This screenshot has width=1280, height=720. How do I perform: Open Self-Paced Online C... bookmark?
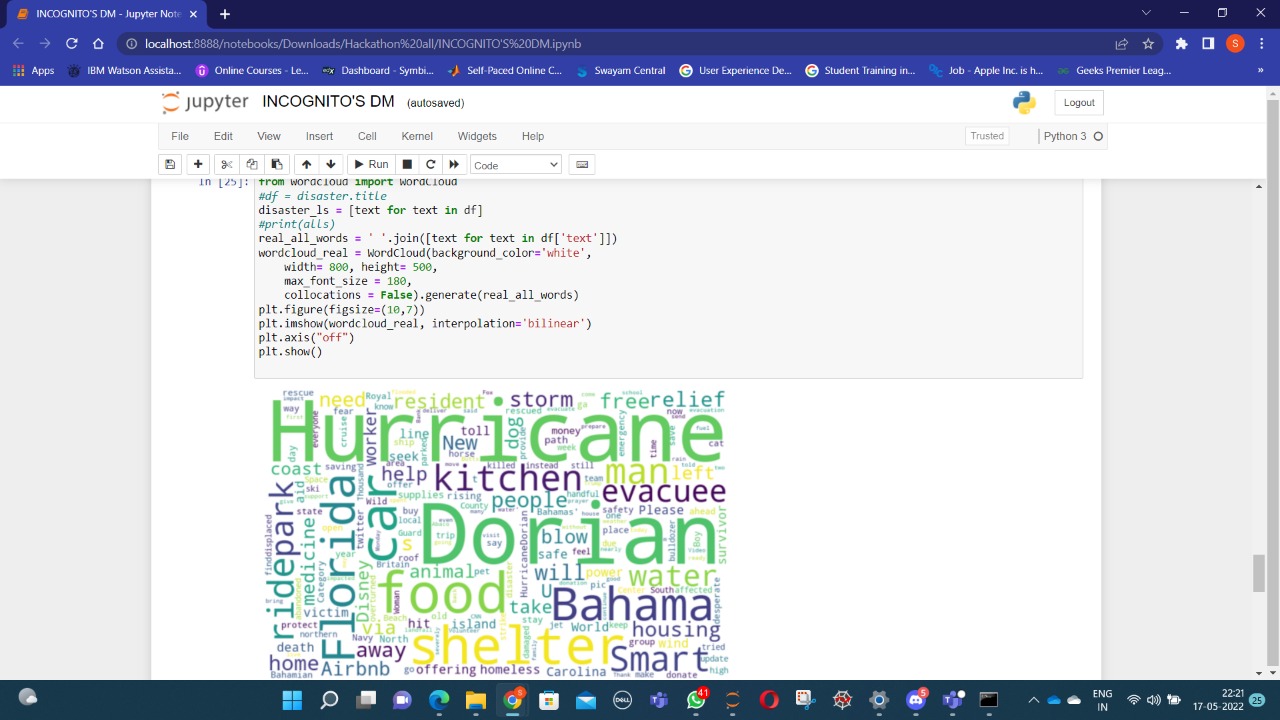point(505,70)
